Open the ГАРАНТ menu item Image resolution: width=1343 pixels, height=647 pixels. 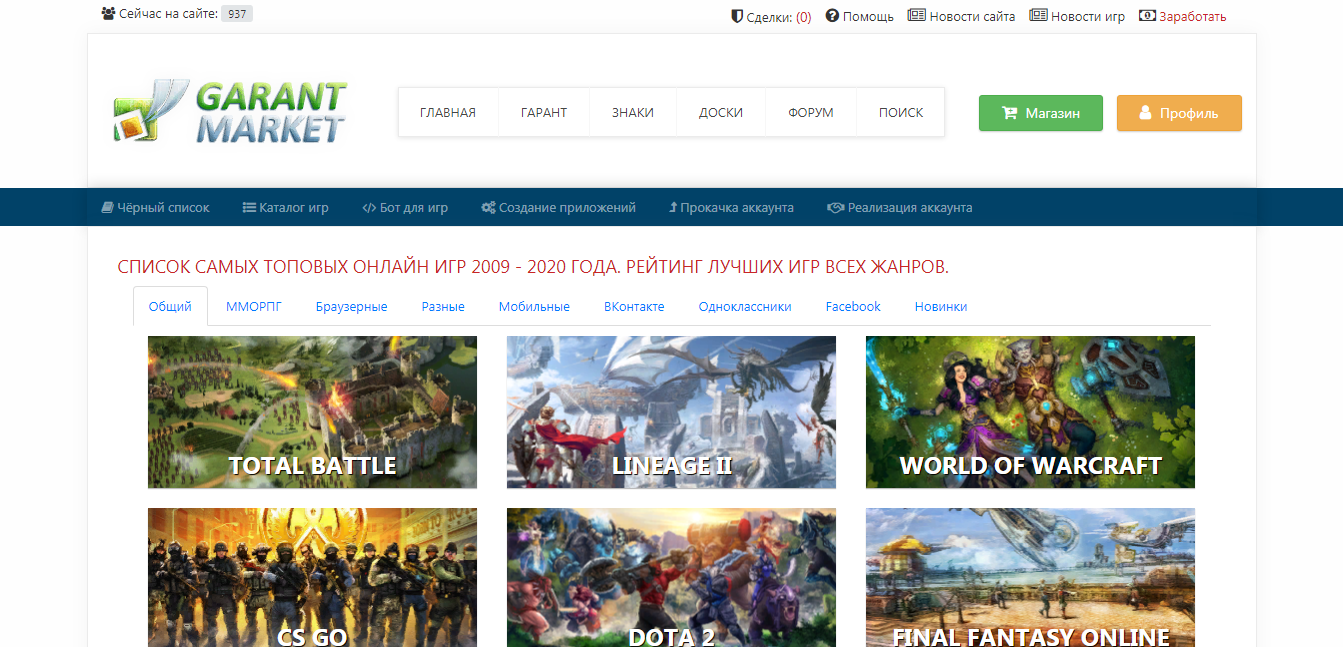coord(544,113)
